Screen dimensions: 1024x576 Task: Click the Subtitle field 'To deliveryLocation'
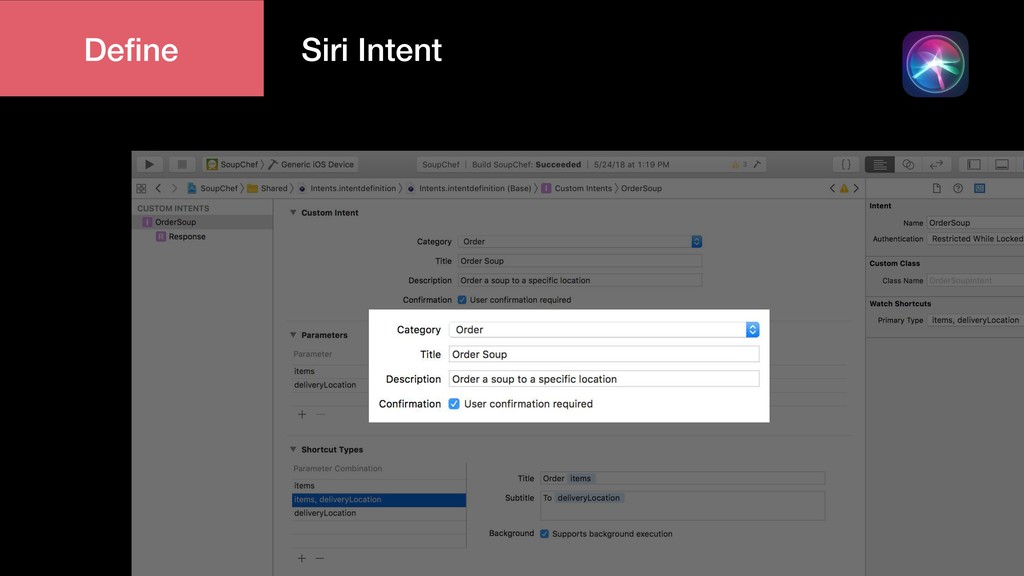coord(682,505)
